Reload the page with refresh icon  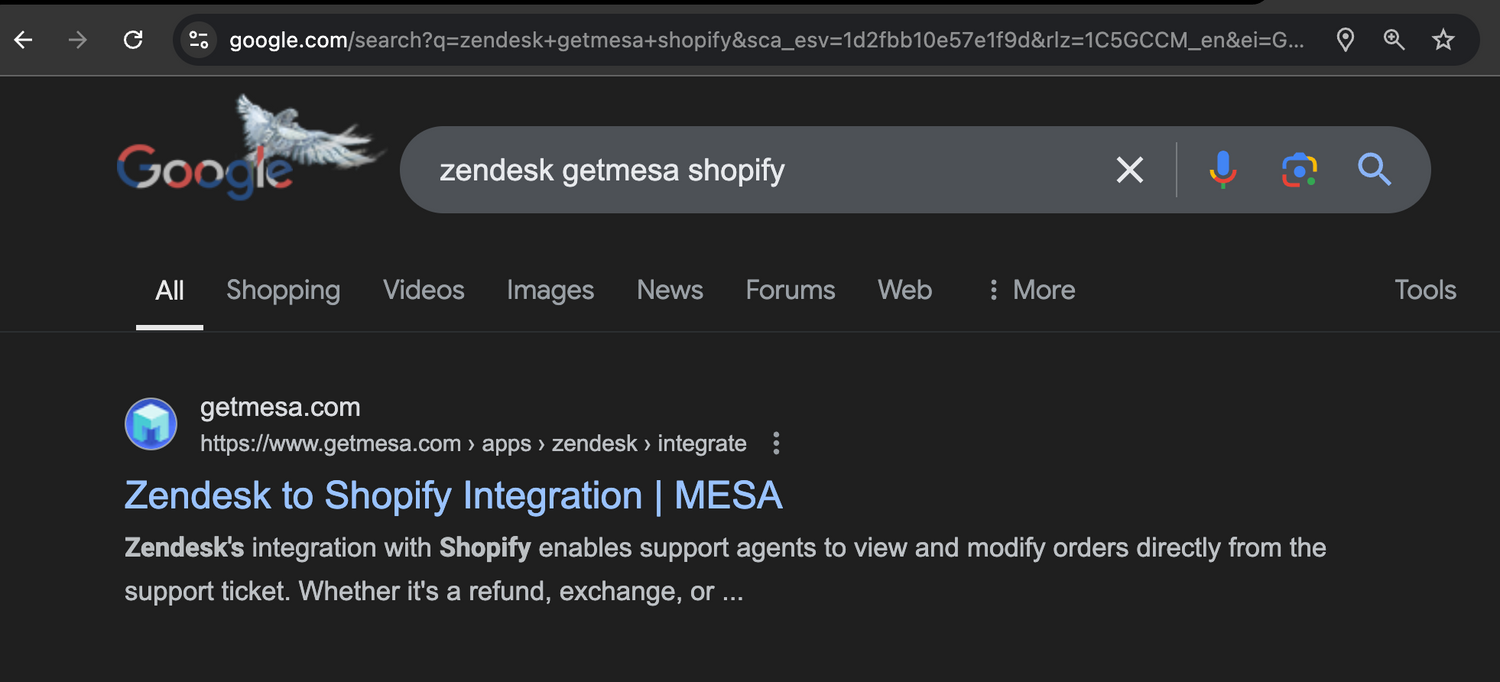(x=132, y=40)
